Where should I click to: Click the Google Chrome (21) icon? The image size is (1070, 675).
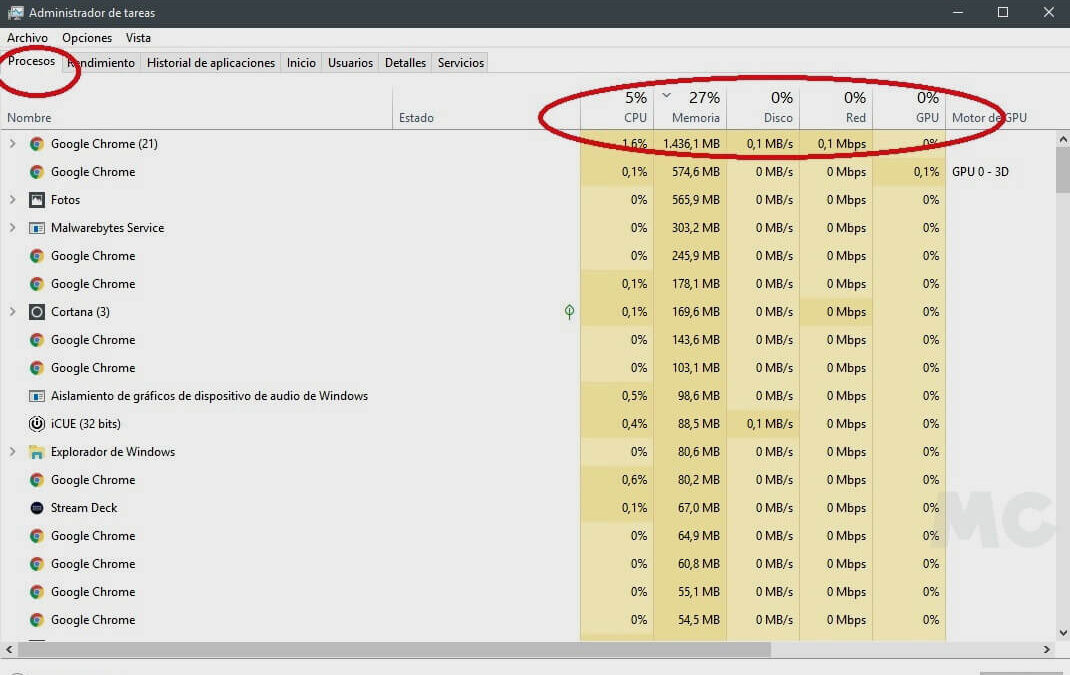click(37, 144)
